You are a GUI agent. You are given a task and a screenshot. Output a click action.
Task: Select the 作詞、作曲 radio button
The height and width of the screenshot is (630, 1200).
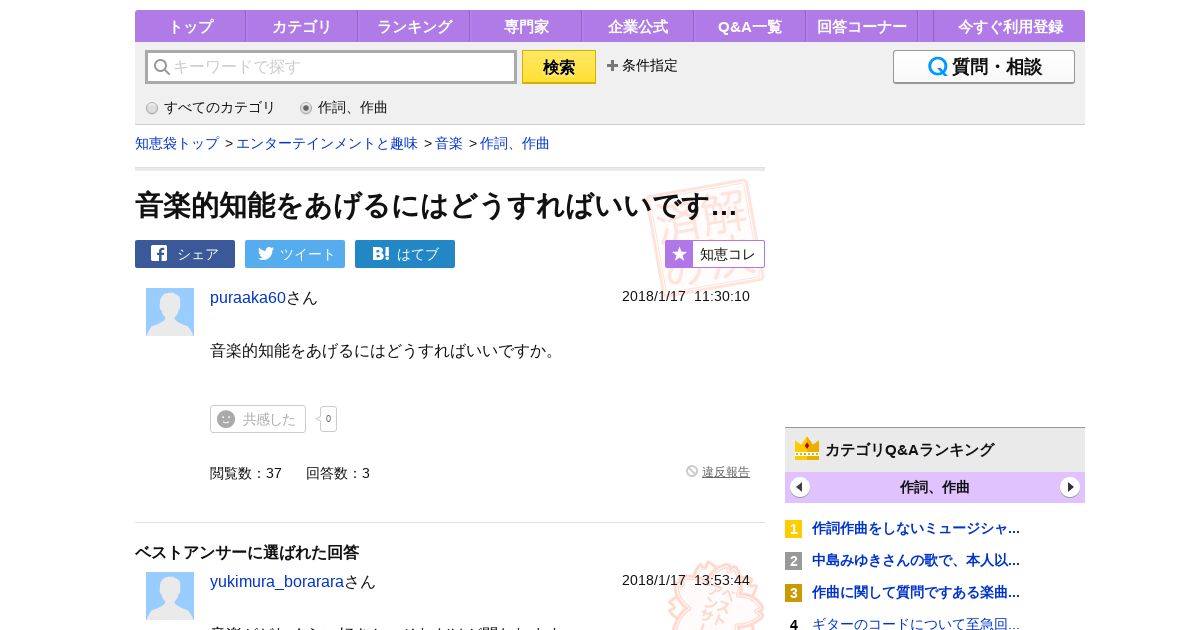point(306,108)
